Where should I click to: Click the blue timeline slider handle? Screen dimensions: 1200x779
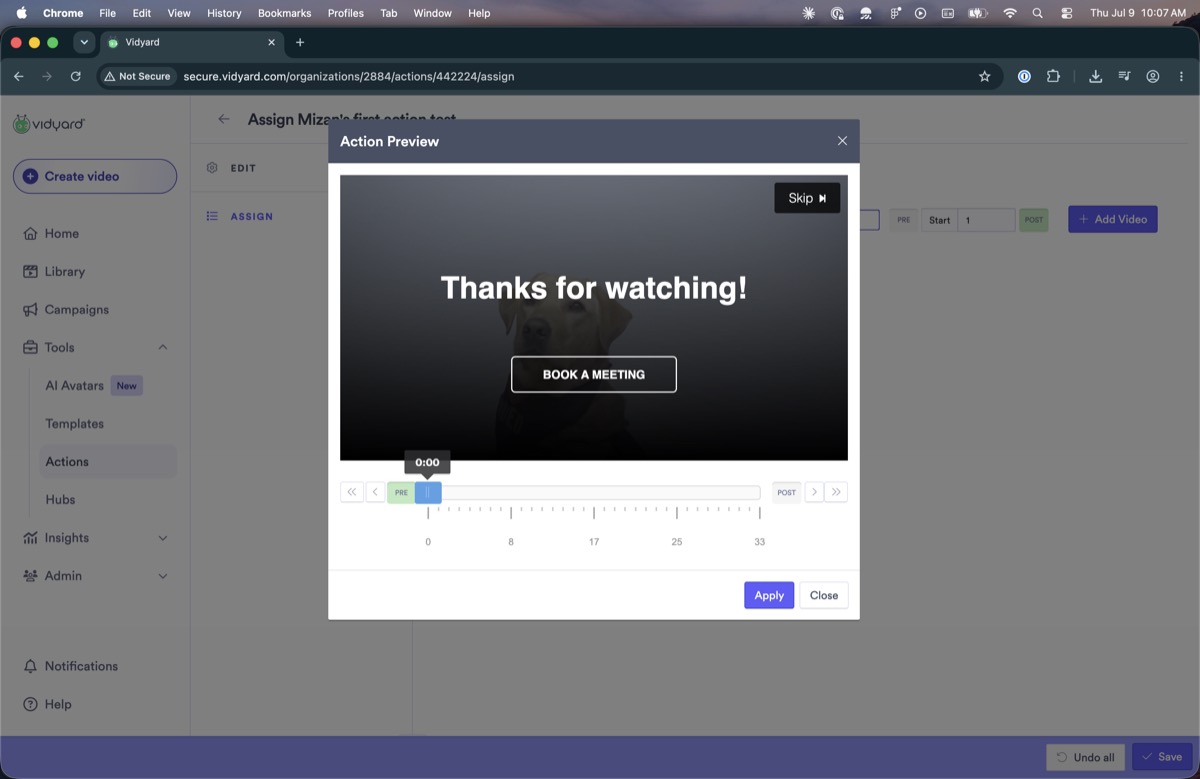pyautogui.click(x=428, y=492)
